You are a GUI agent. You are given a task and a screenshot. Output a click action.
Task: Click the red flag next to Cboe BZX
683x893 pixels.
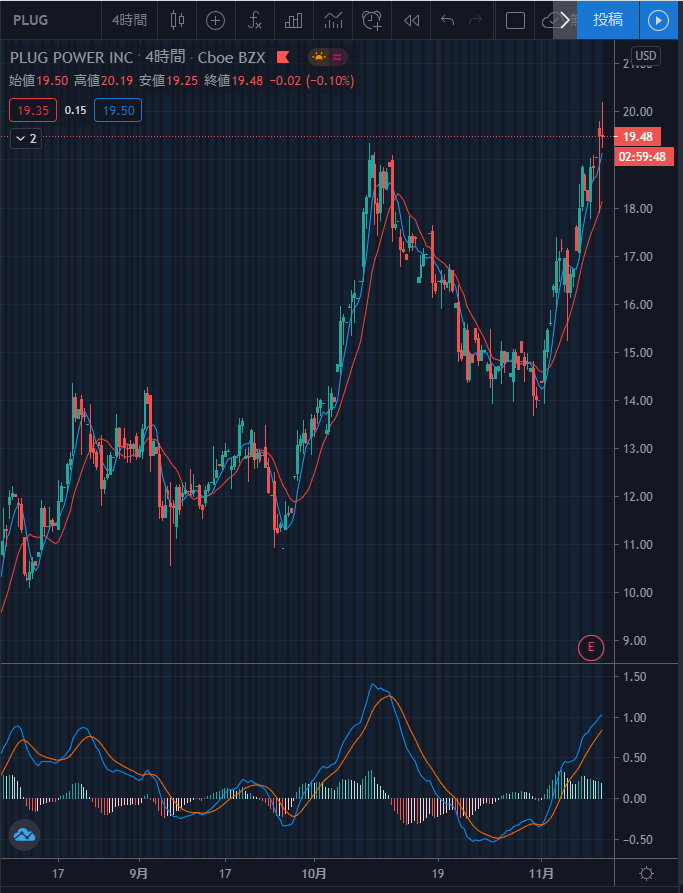(x=283, y=57)
